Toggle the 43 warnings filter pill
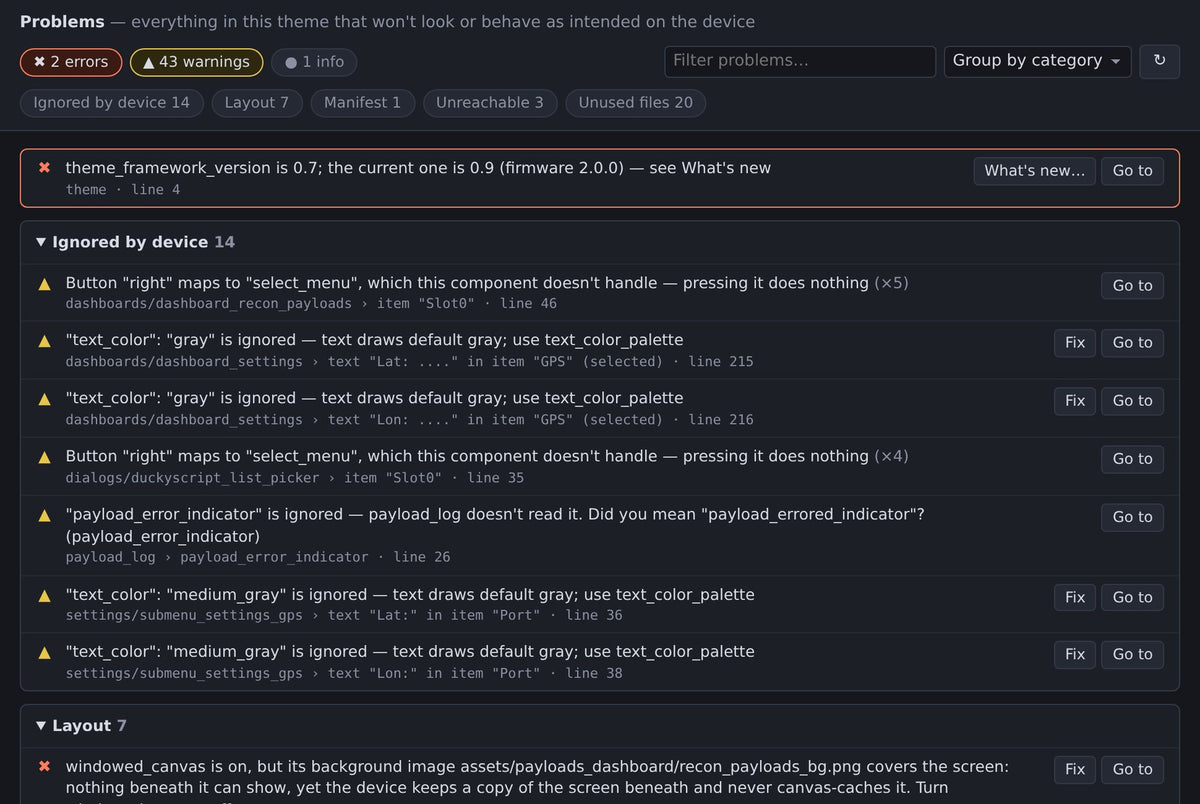This screenshot has width=1200, height=804. click(x=197, y=62)
